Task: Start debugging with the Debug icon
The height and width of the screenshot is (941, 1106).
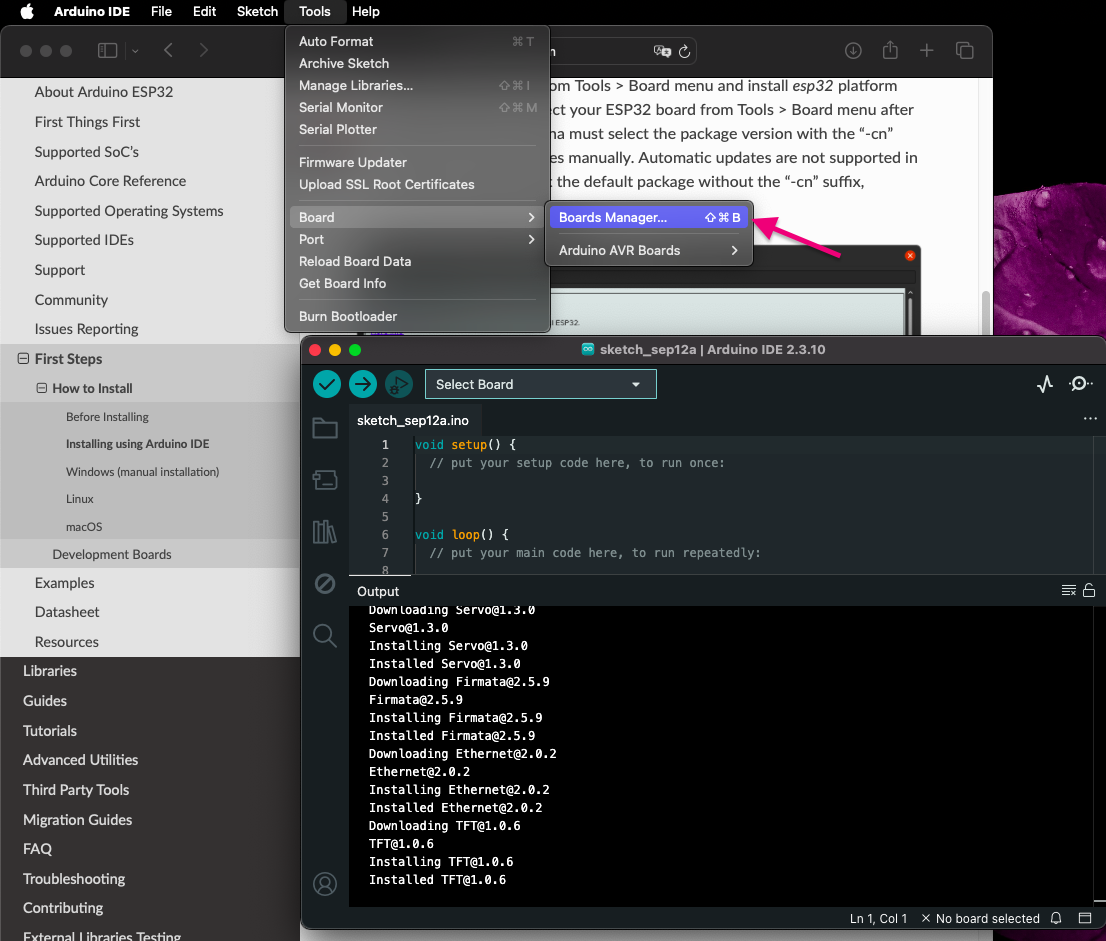Action: click(399, 384)
